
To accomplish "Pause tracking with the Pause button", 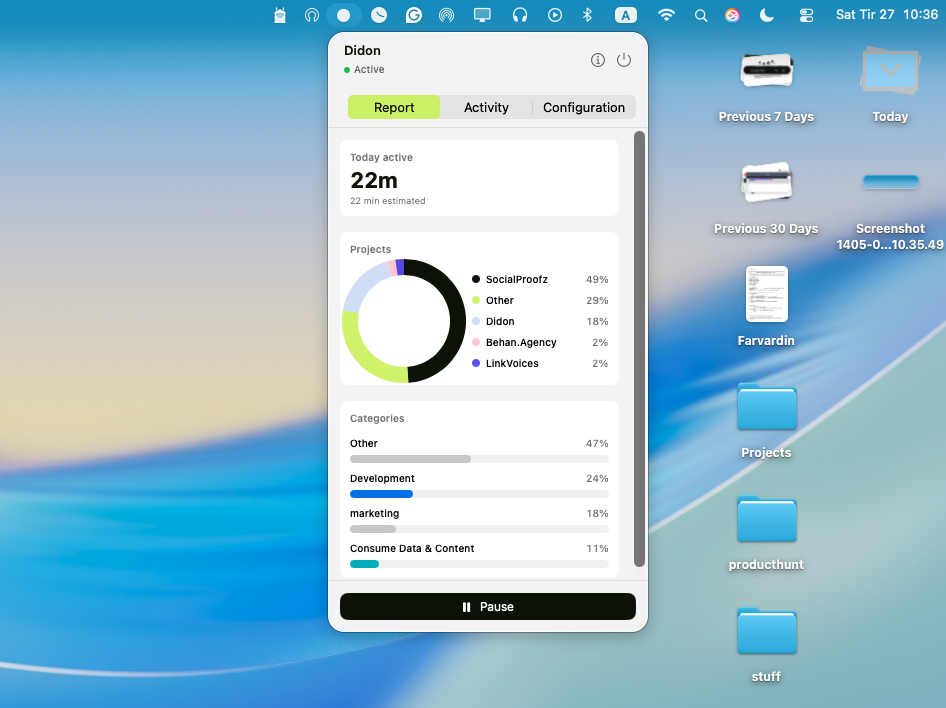I will click(x=487, y=607).
